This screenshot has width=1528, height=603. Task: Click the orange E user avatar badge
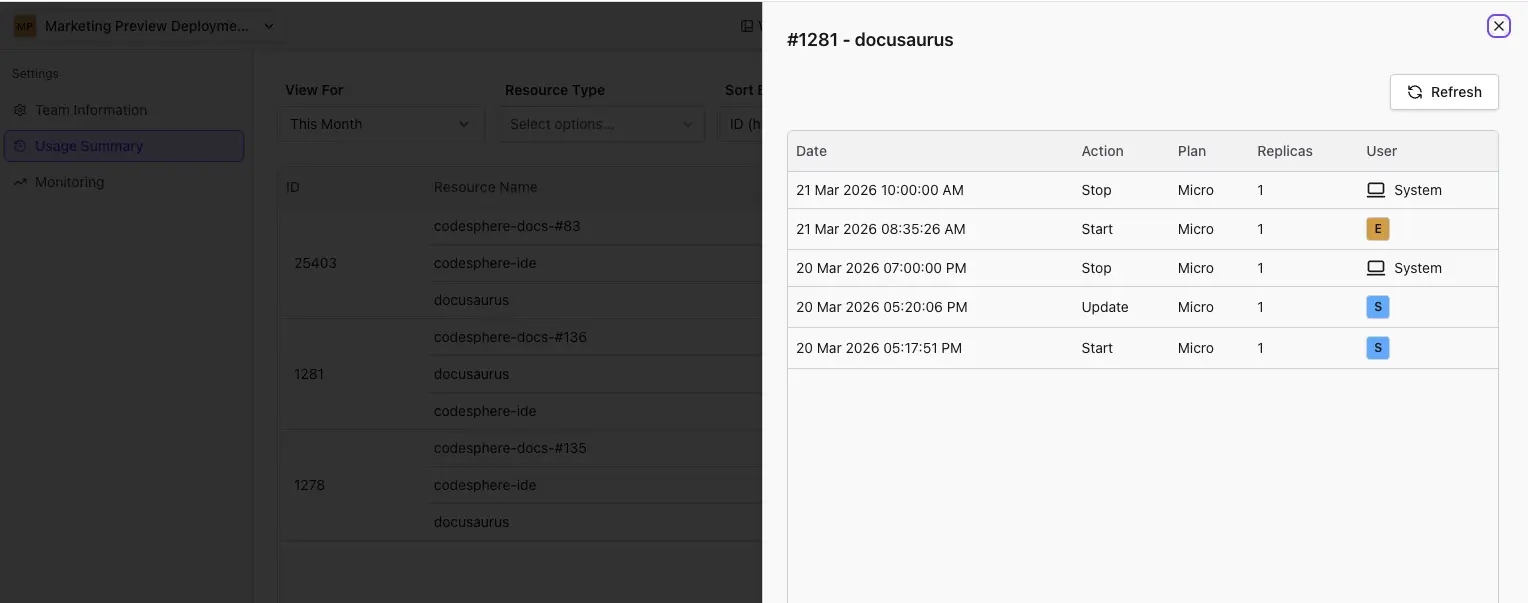coord(1378,229)
